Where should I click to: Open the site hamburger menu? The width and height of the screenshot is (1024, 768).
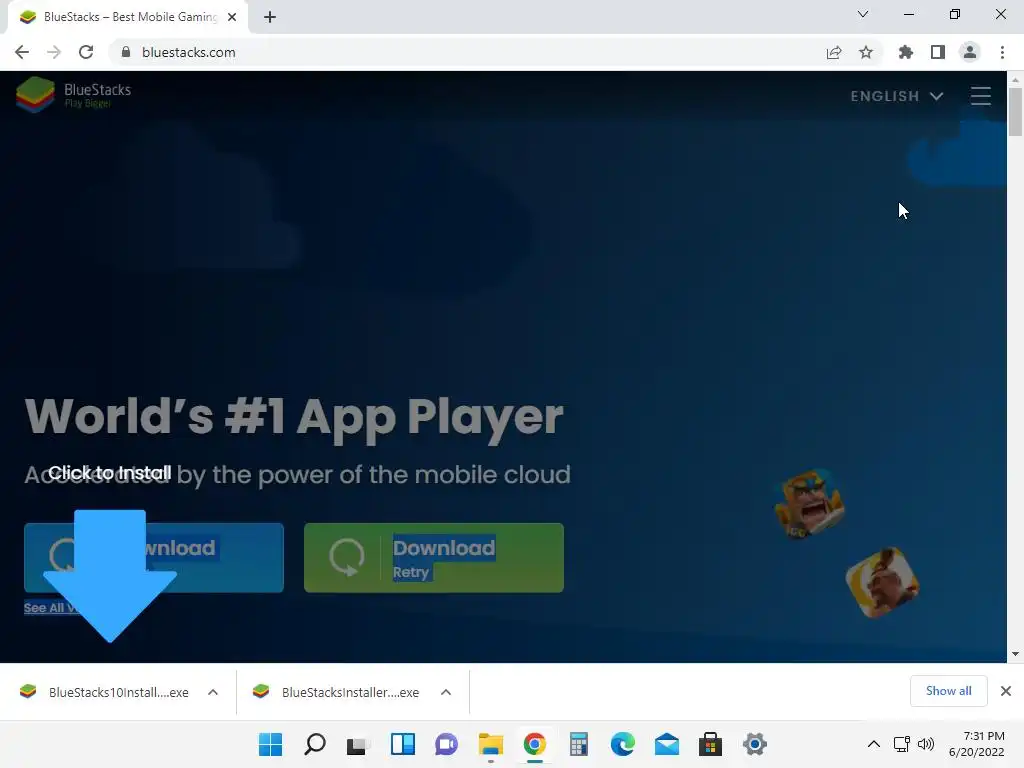(x=980, y=96)
